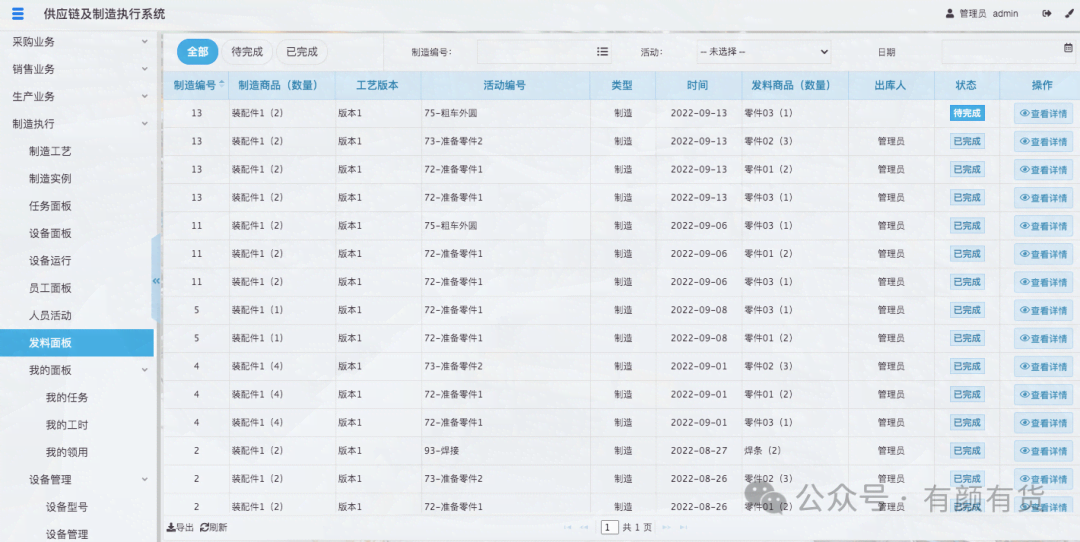This screenshot has width=1080, height=542.
Task: Click the page number input box
Action: tap(609, 527)
